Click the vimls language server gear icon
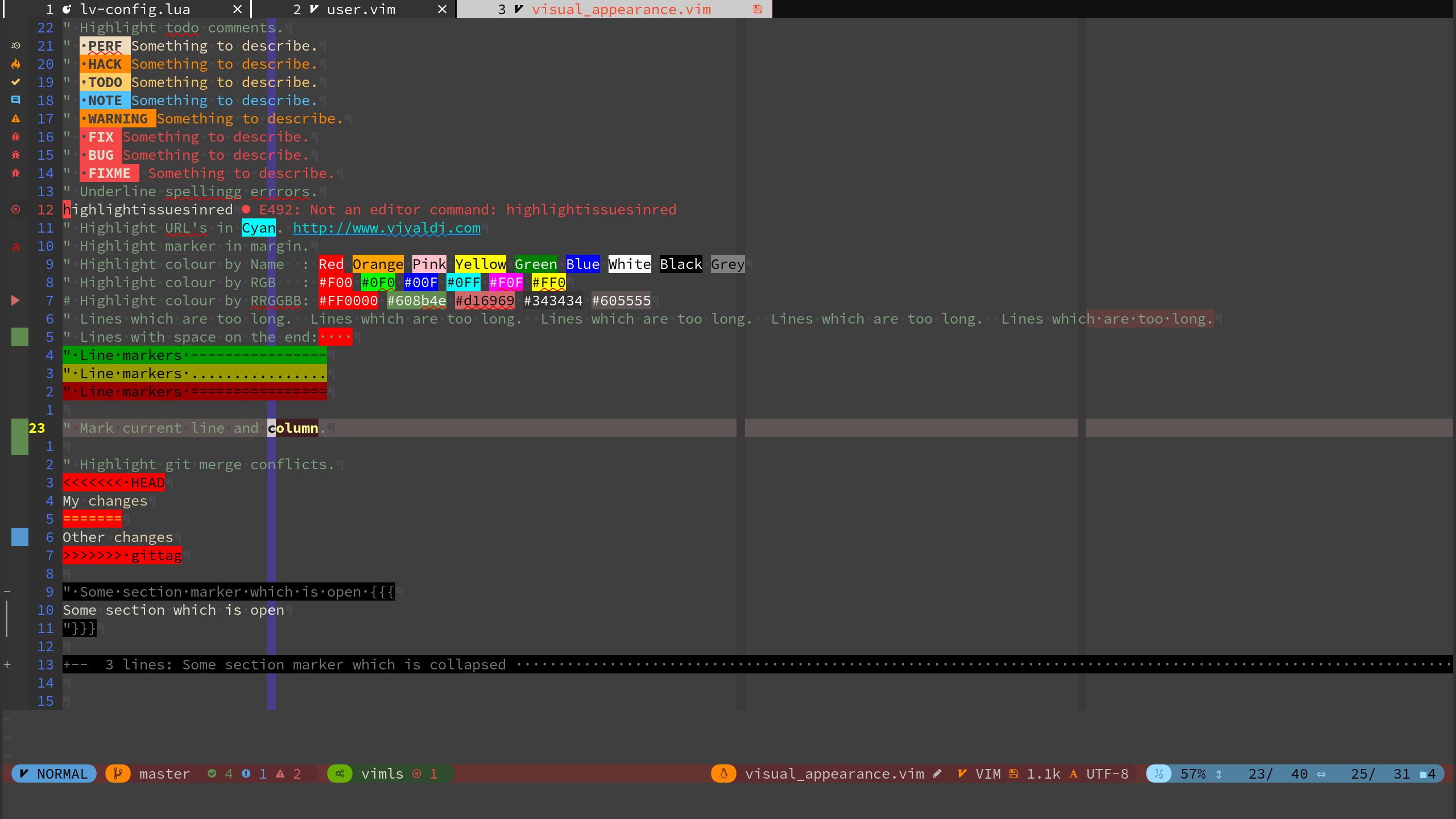The image size is (1456, 819). 340,773
